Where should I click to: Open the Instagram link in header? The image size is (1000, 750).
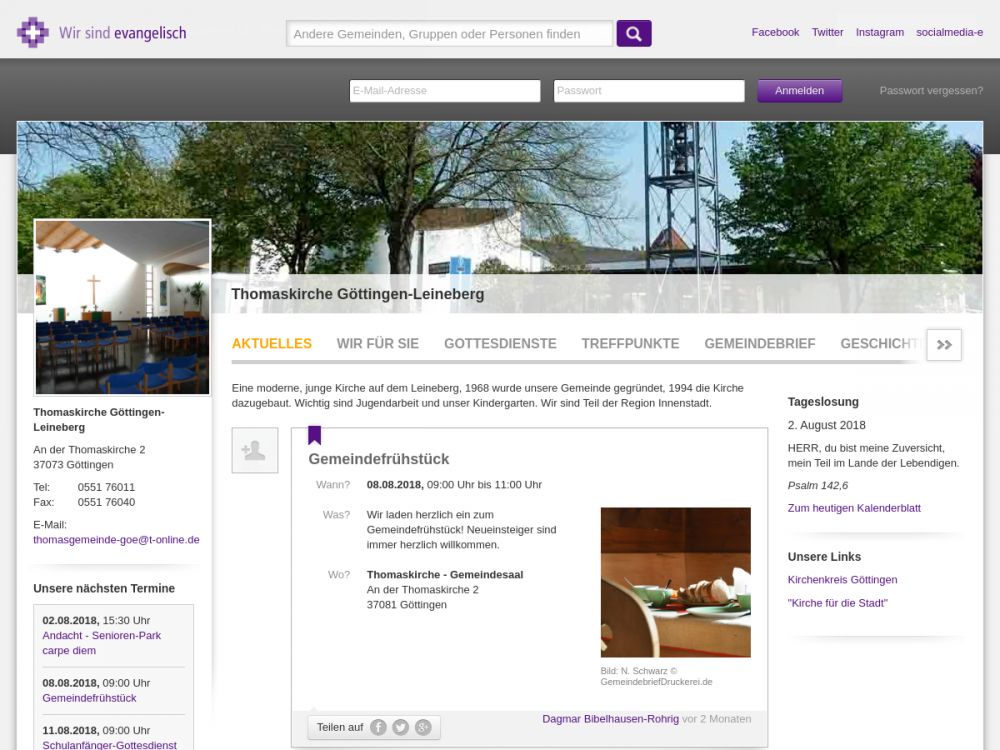[x=879, y=32]
